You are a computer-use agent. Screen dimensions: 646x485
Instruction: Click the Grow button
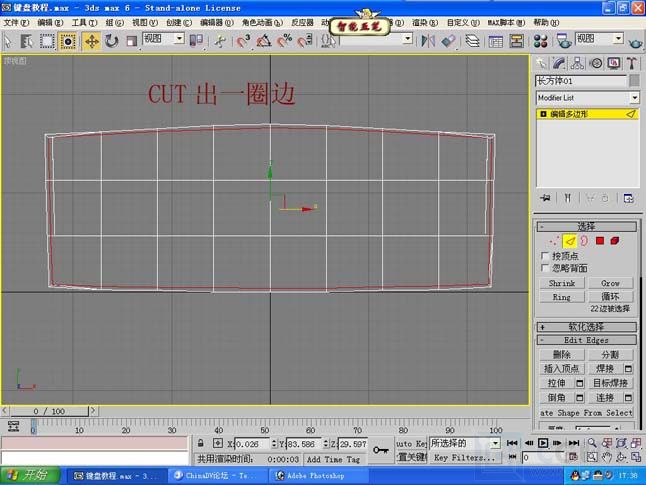coord(610,283)
